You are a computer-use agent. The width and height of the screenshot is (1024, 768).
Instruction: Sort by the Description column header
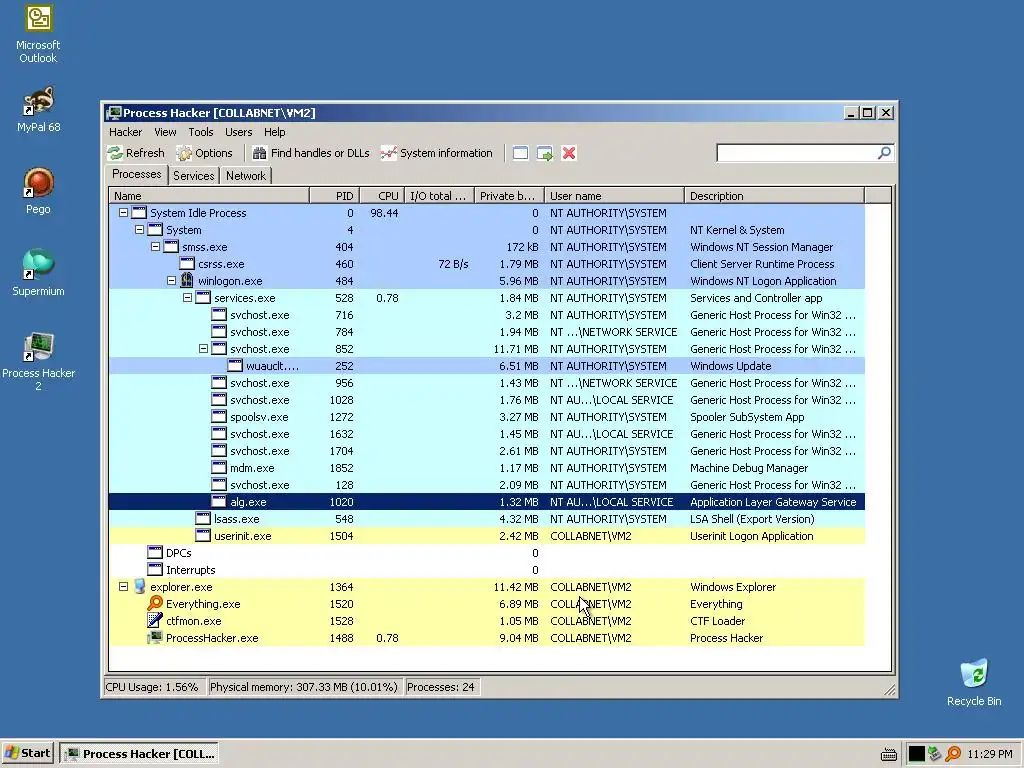pos(775,195)
